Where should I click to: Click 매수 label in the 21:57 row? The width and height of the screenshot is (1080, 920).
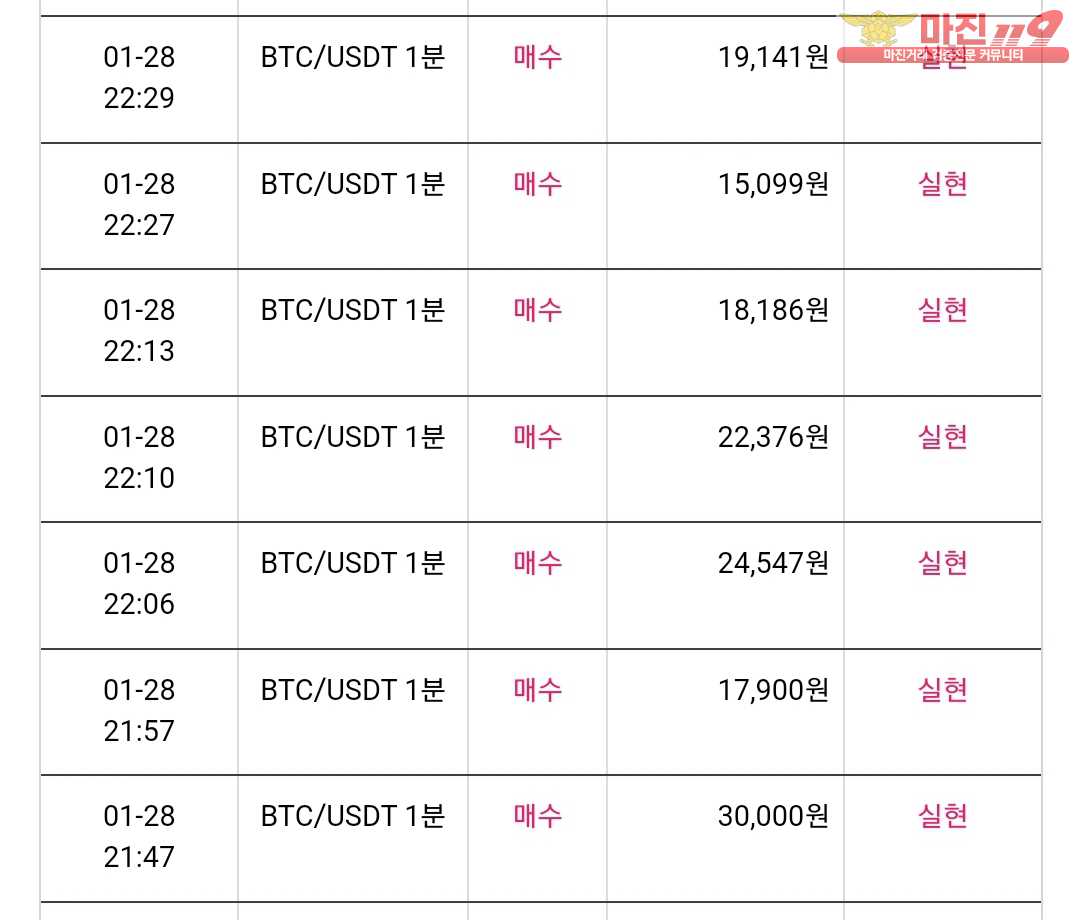tap(538, 690)
